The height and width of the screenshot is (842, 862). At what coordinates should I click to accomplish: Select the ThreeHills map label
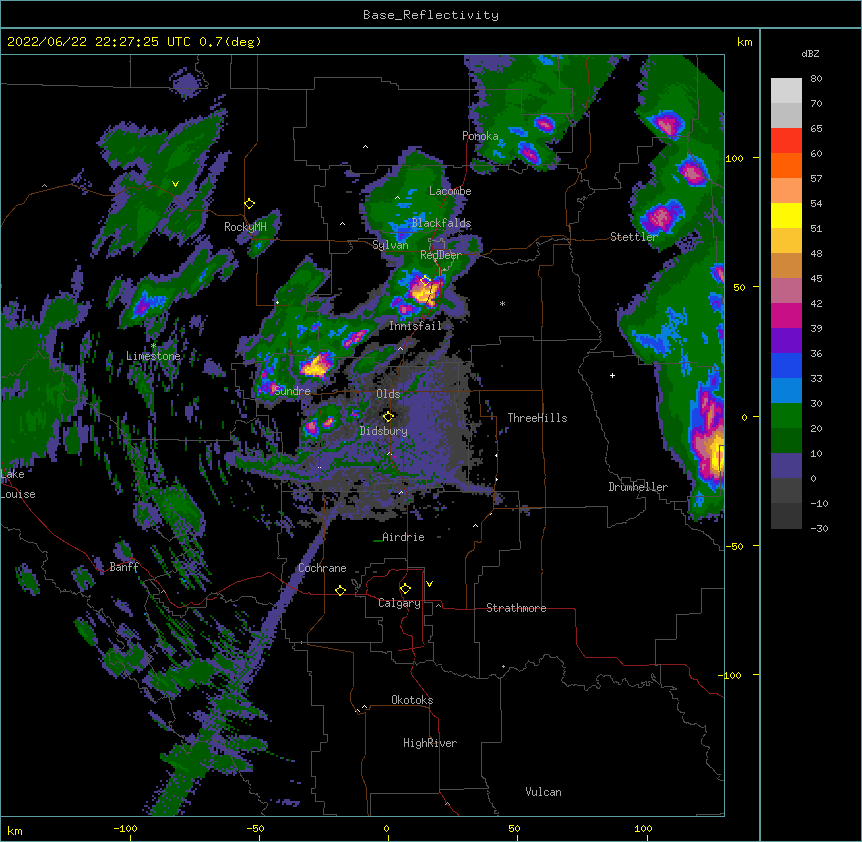tap(537, 418)
